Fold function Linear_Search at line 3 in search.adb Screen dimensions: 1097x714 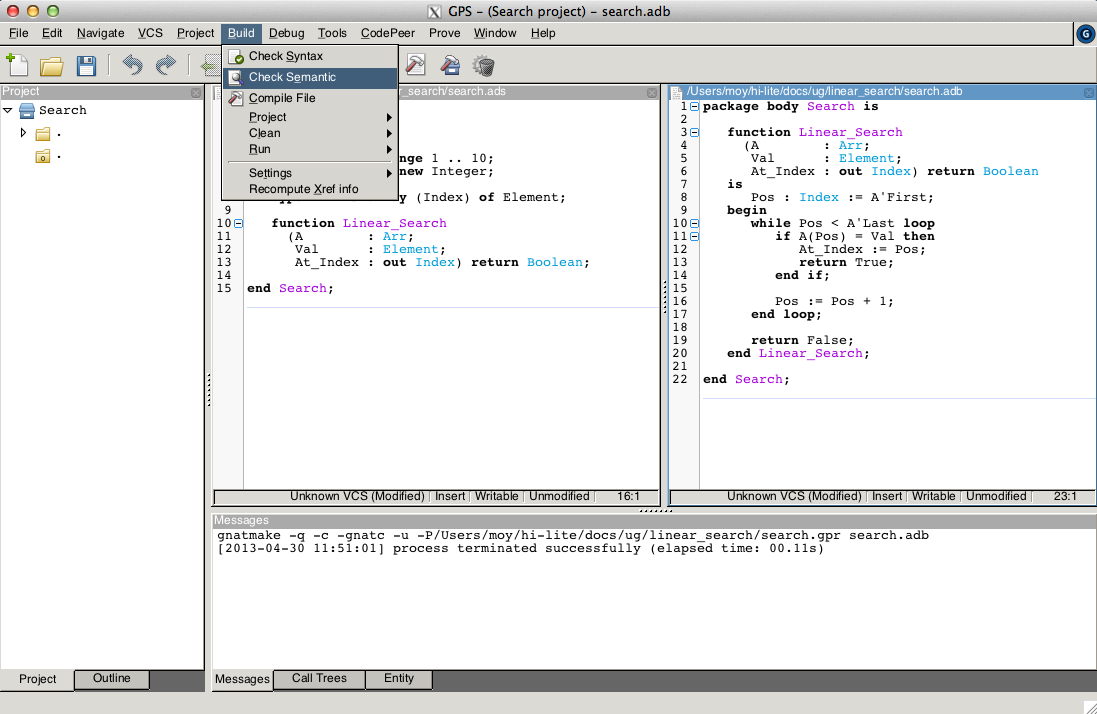pos(694,132)
